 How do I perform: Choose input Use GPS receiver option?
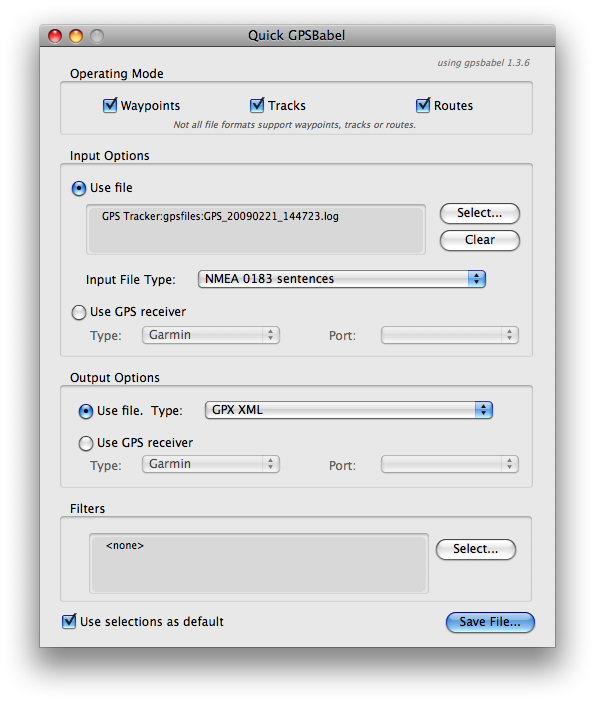[79, 312]
